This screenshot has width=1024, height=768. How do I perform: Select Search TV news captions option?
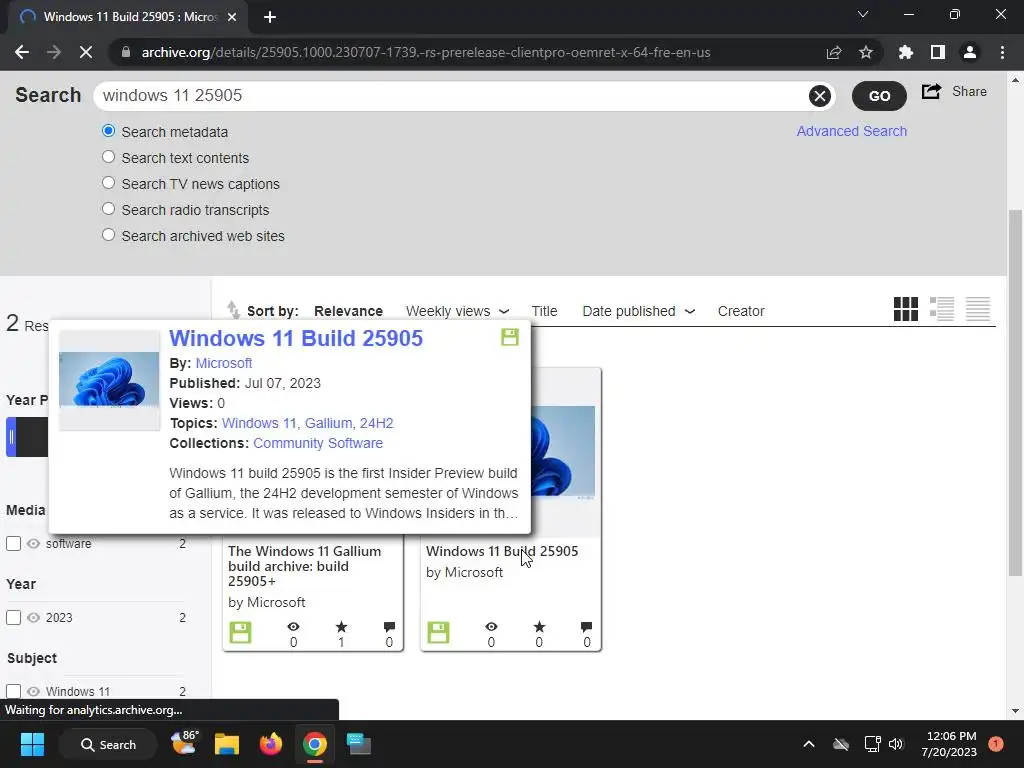[108, 184]
